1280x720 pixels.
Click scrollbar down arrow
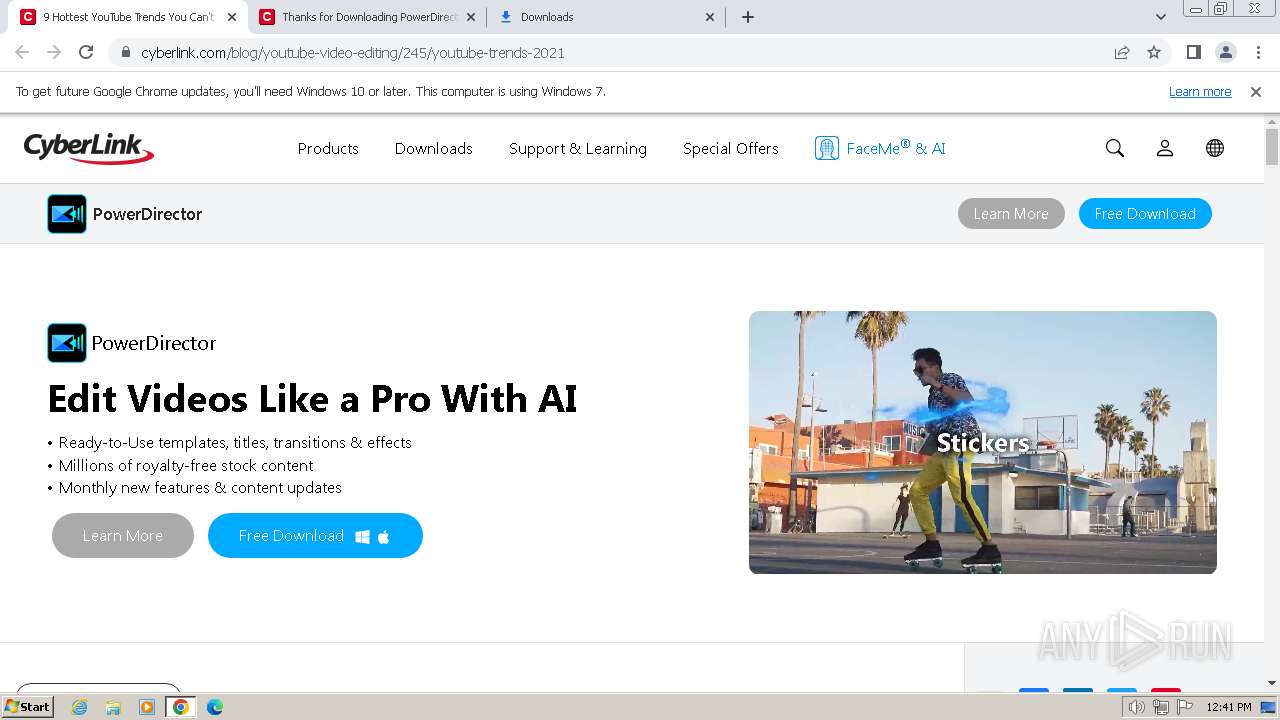[x=1272, y=683]
